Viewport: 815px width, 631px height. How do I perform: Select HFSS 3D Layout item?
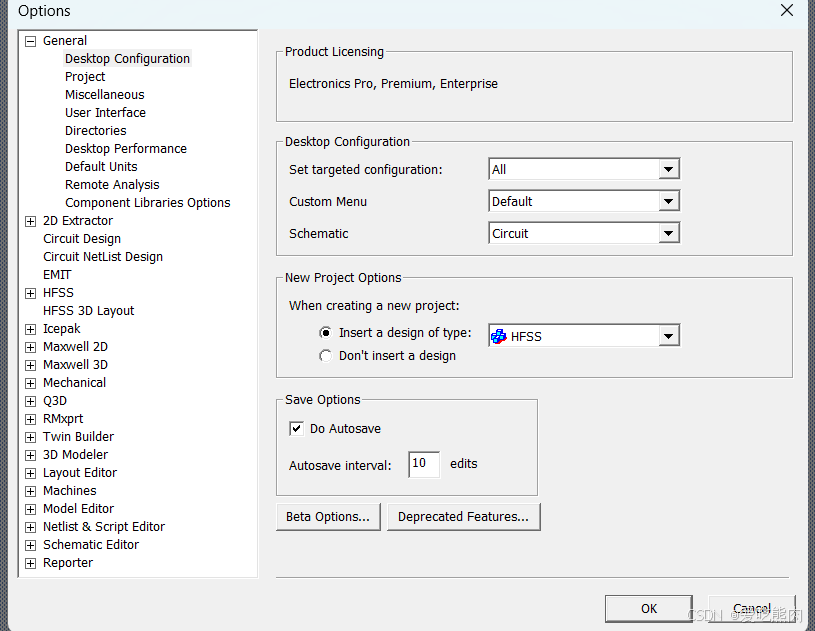click(88, 311)
